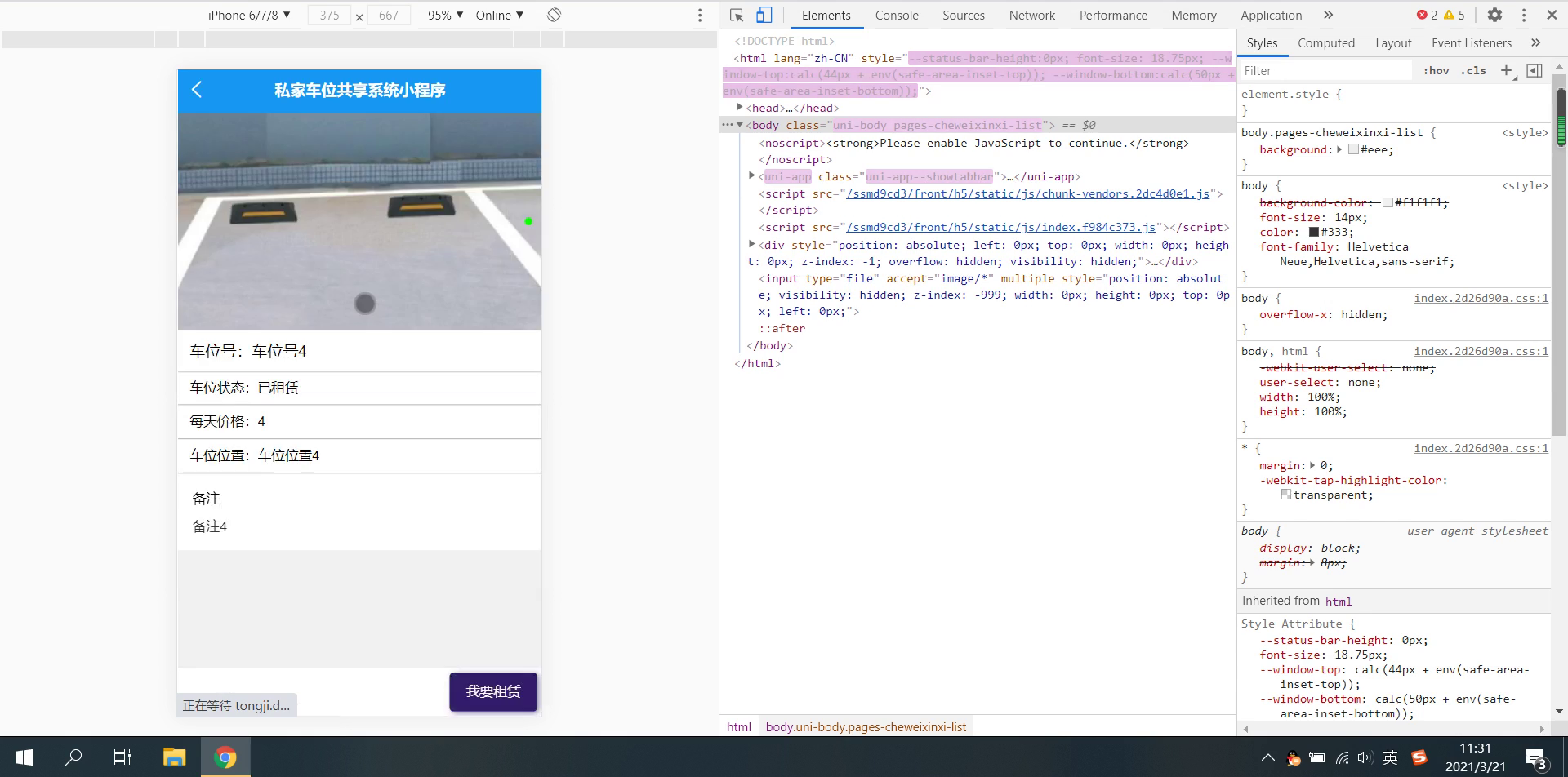Click the inspect element picker icon

(737, 15)
